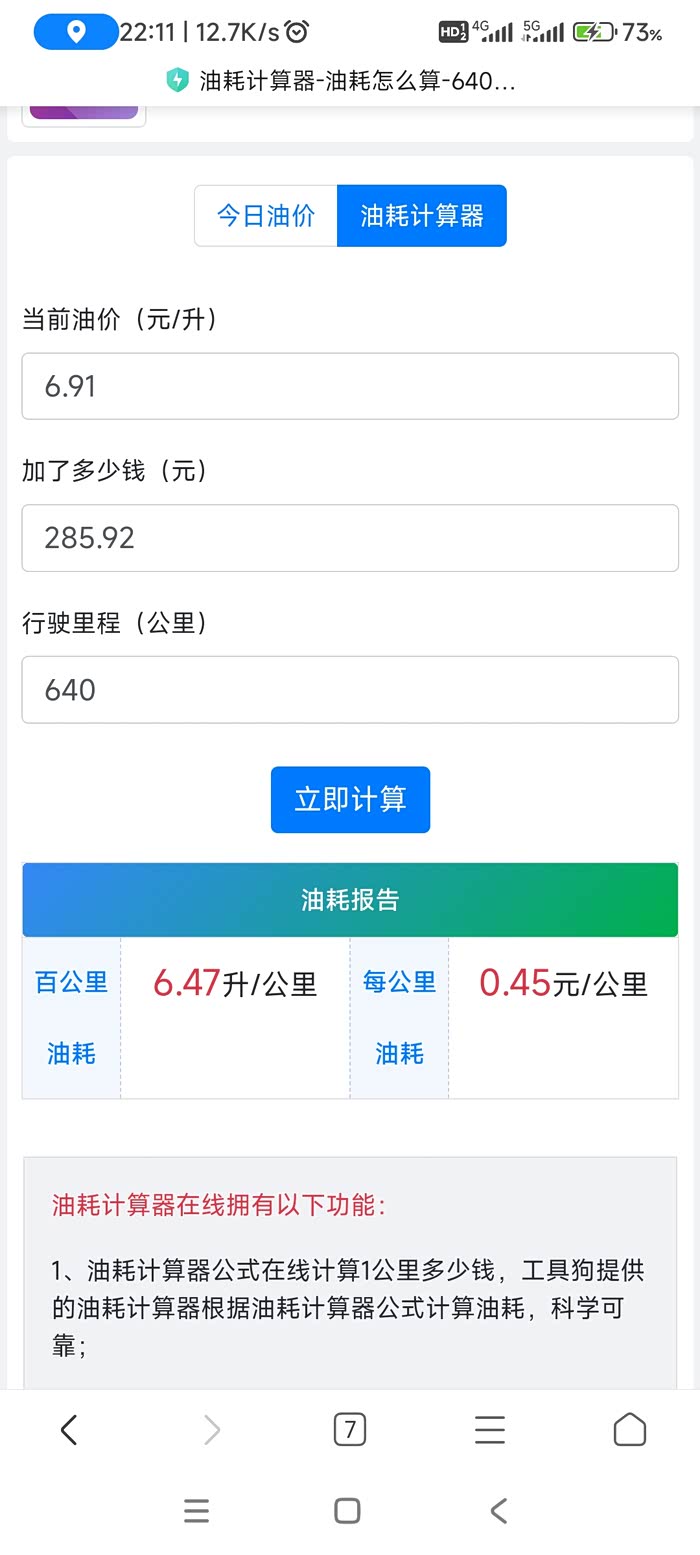Tap the 当前油价 input field
Screen dimensions: 700x1555
350,386
